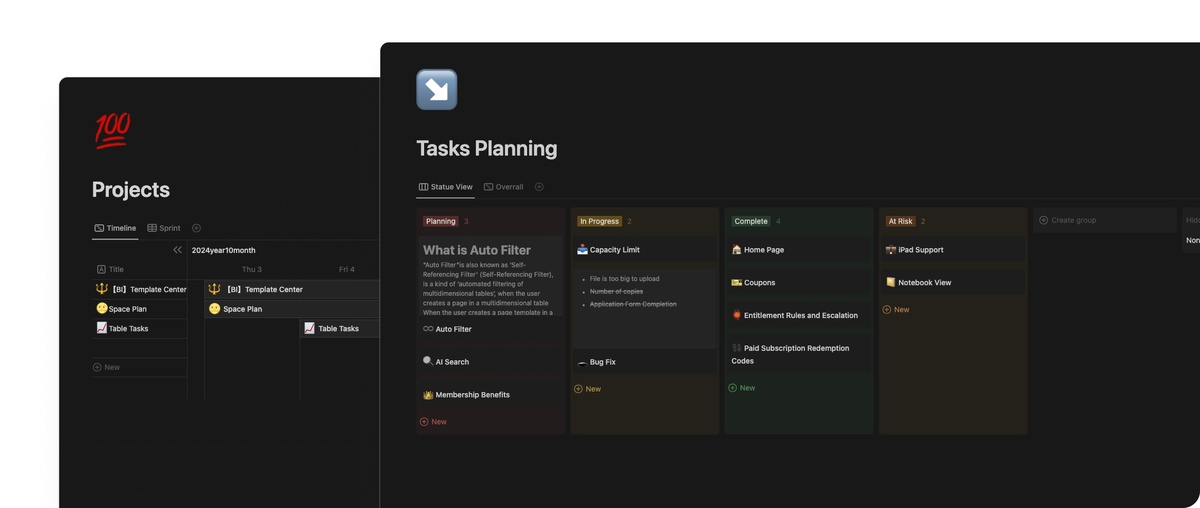
Task: Click the Projects page title
Action: [131, 190]
